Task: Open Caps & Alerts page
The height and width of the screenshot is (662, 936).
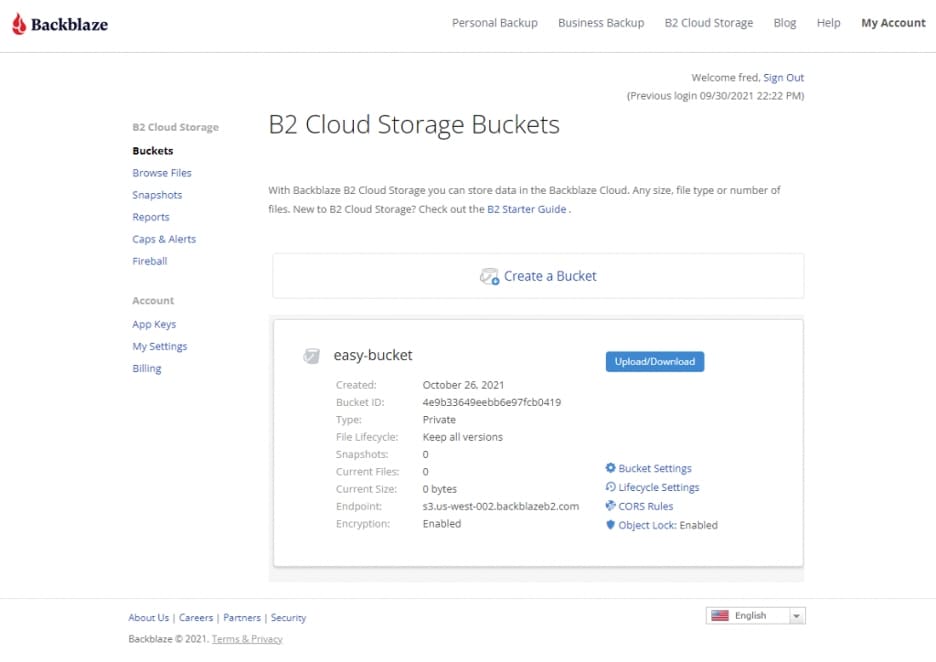Action: point(164,239)
